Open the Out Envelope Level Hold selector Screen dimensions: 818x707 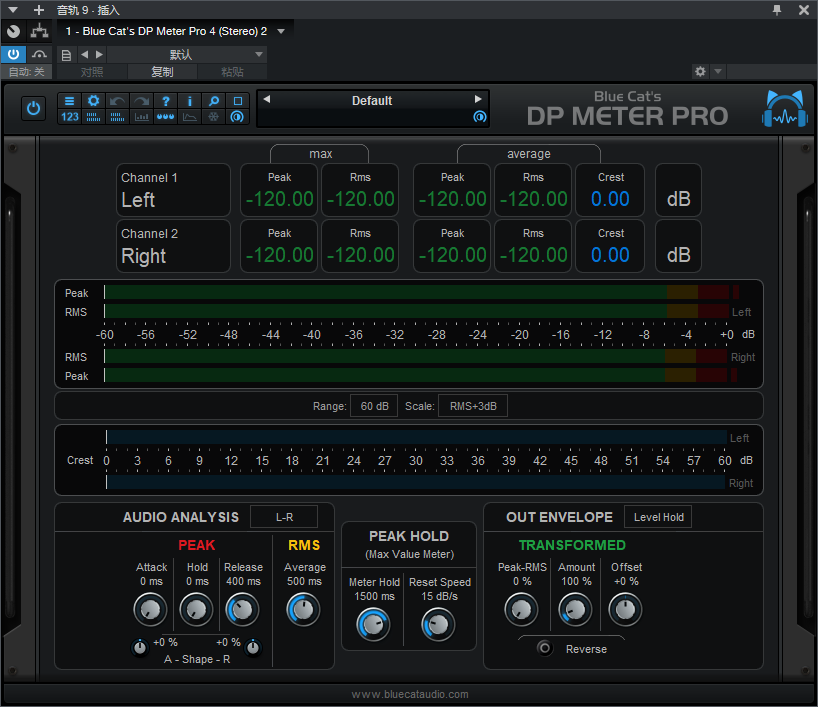tap(658, 517)
